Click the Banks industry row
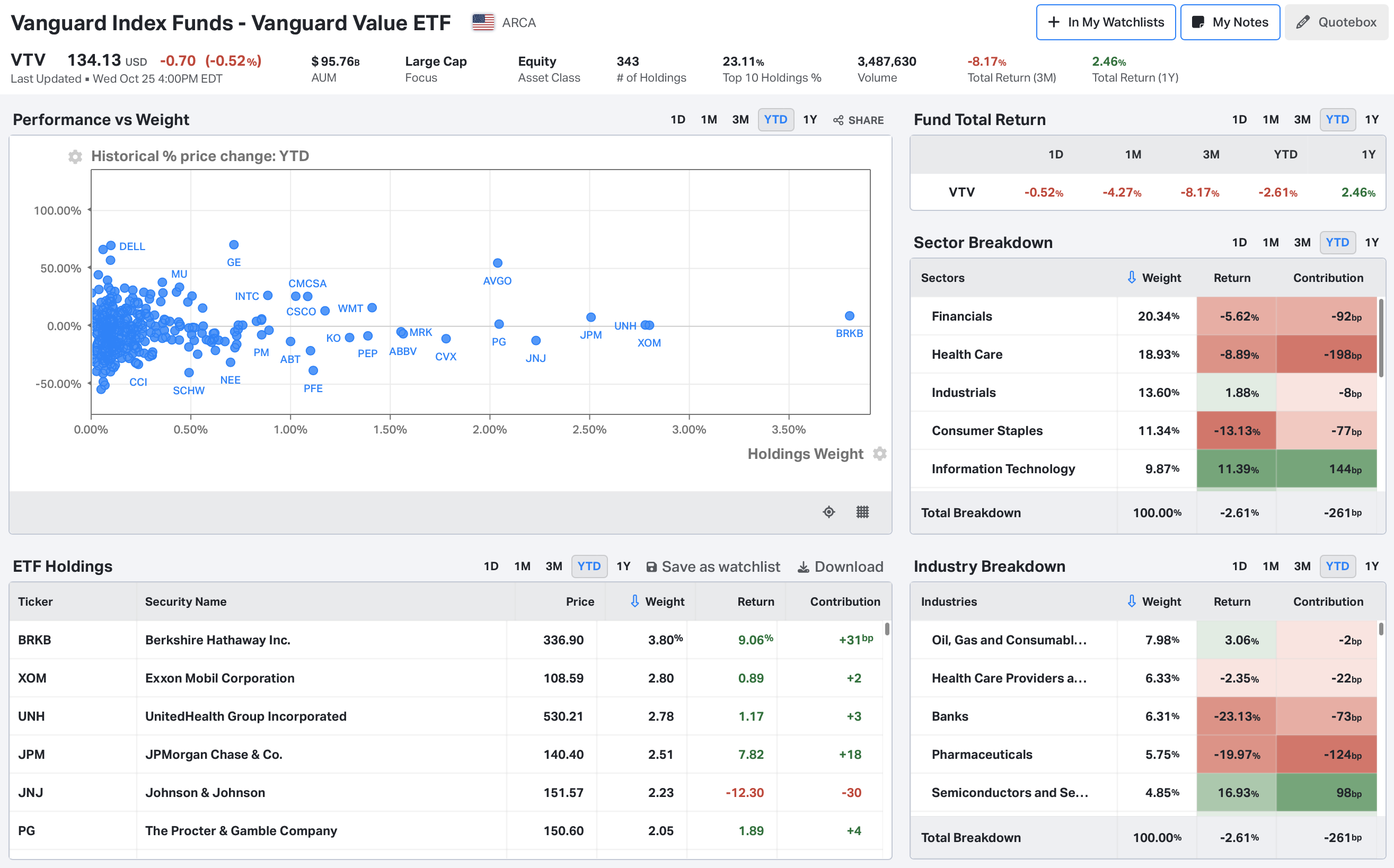Image resolution: width=1394 pixels, height=868 pixels. pos(1144,716)
